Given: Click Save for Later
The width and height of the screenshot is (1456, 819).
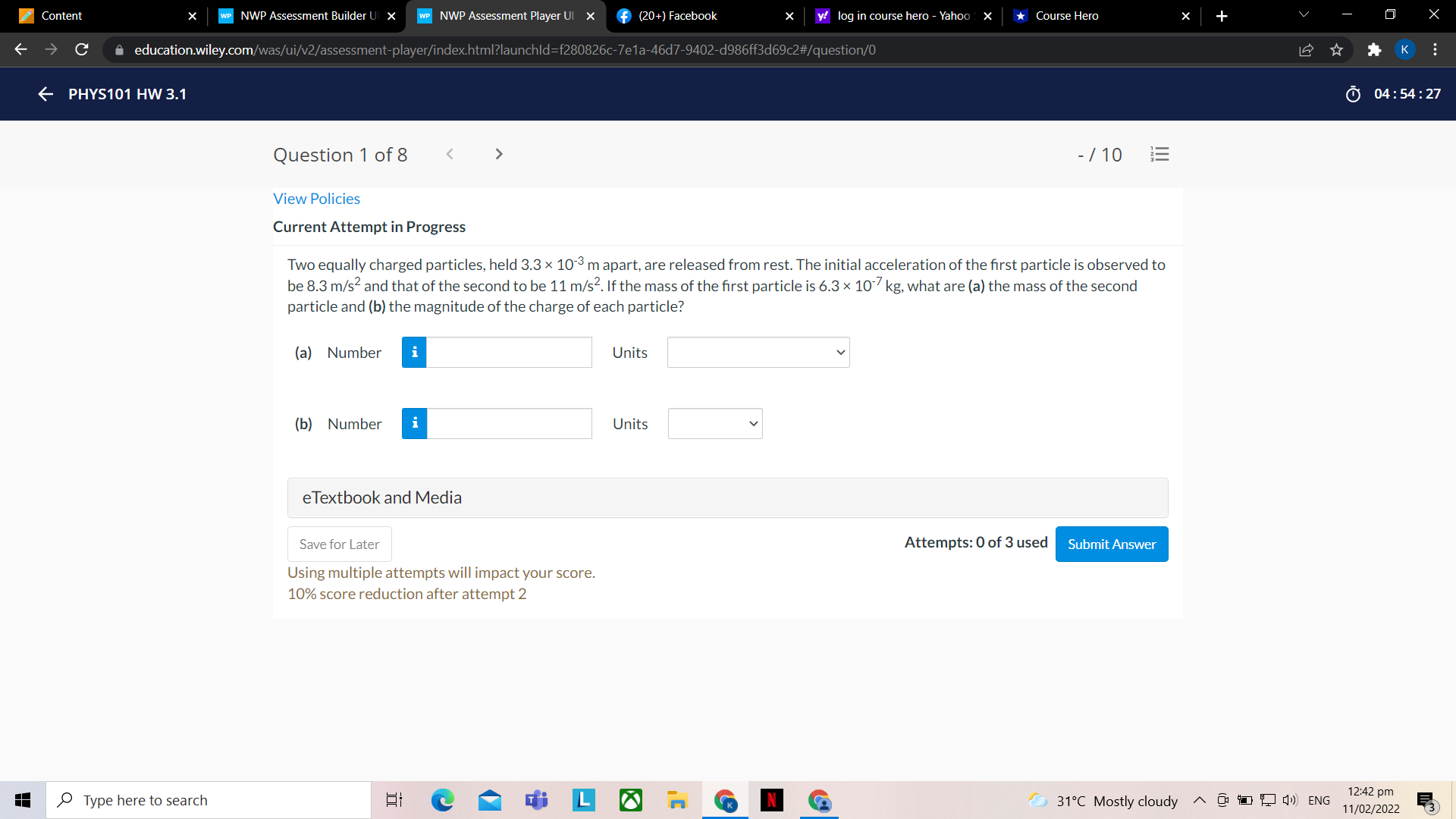Looking at the screenshot, I should tap(338, 544).
